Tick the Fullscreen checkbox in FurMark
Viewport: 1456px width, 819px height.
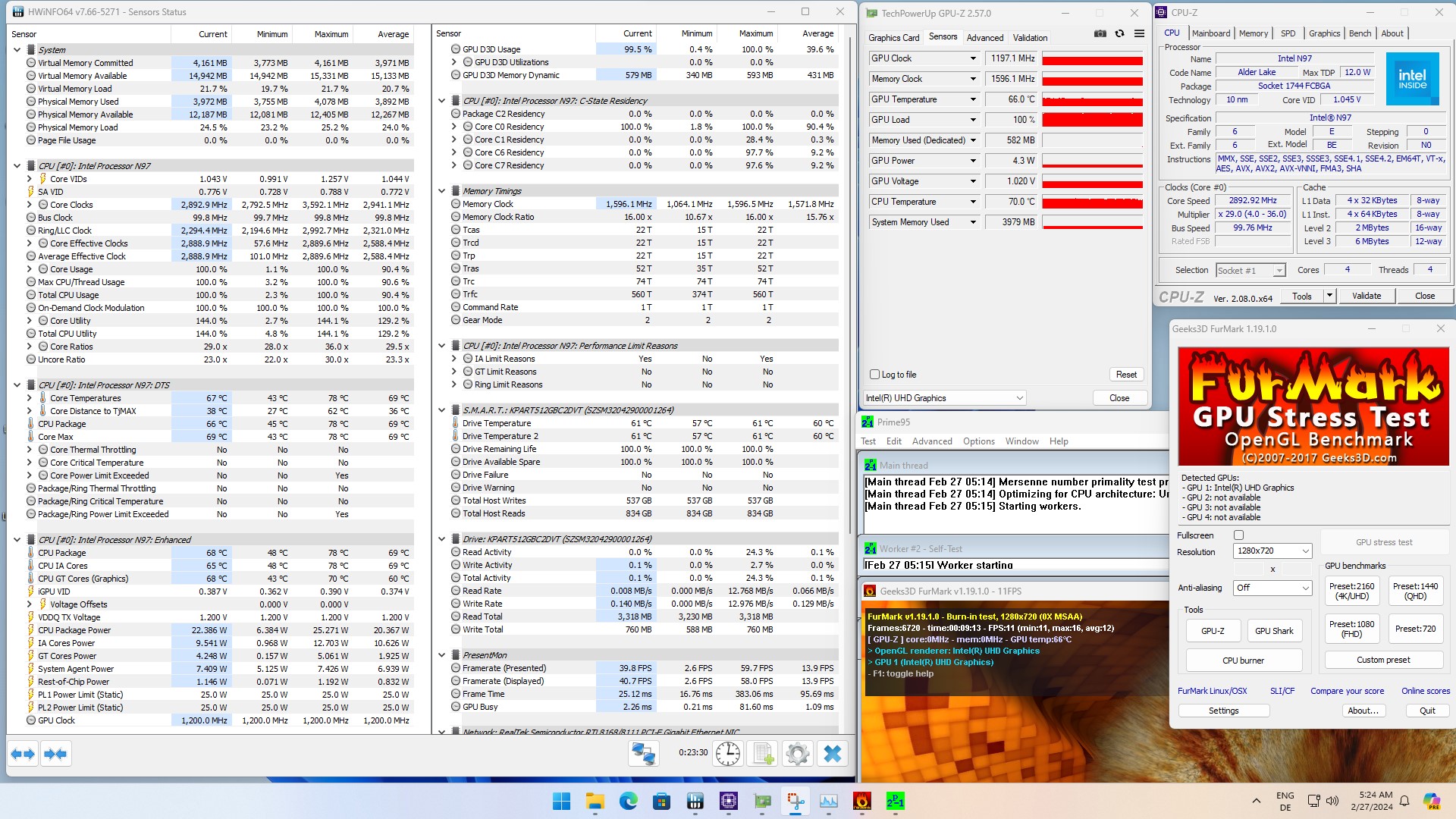tap(1238, 535)
